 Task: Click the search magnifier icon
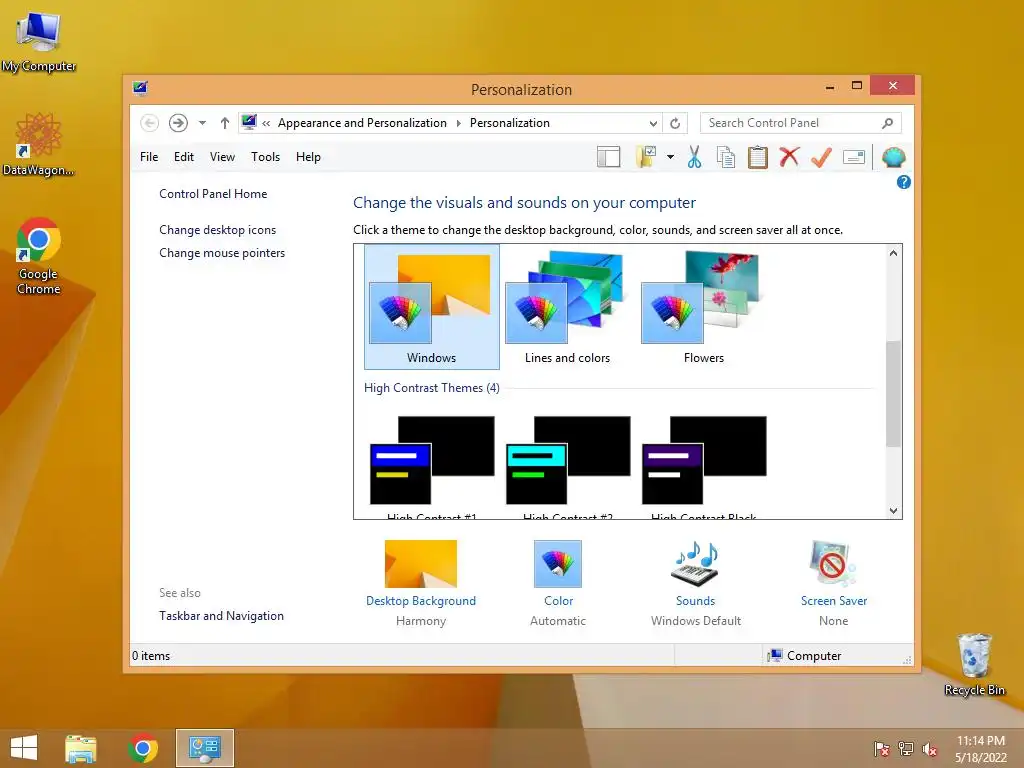887,123
